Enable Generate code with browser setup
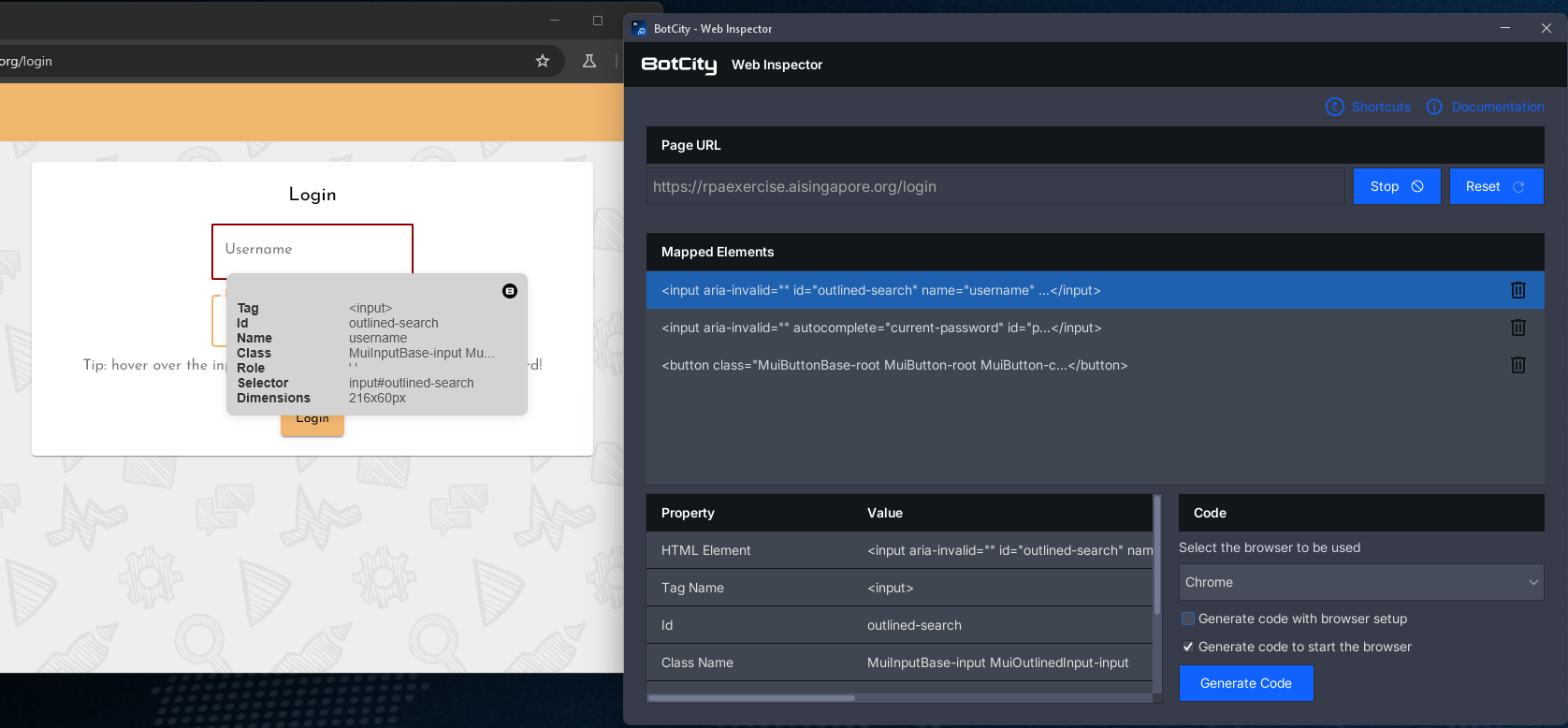The height and width of the screenshot is (728, 1568). tap(1188, 619)
